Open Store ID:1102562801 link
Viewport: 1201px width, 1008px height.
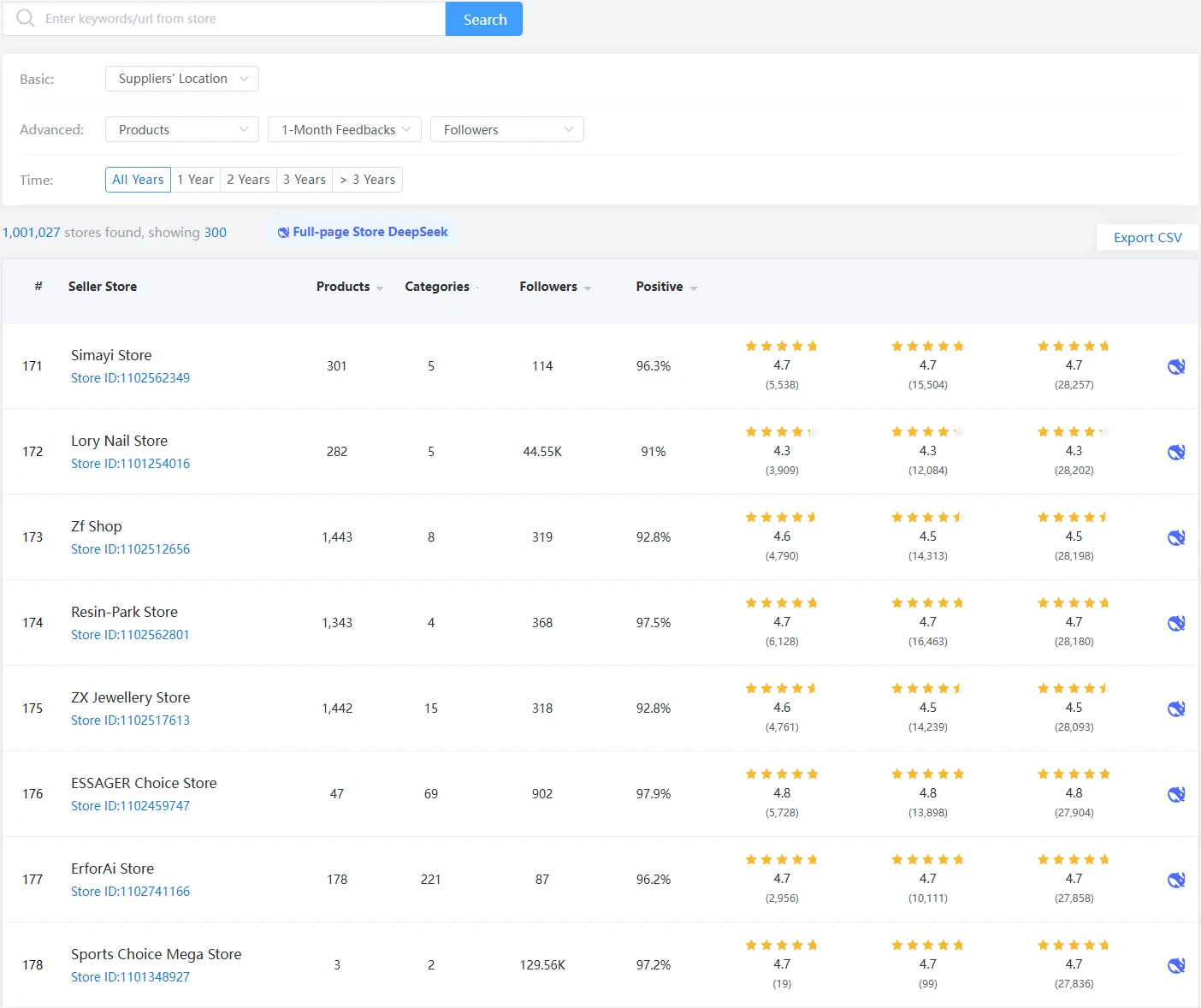[x=130, y=634]
